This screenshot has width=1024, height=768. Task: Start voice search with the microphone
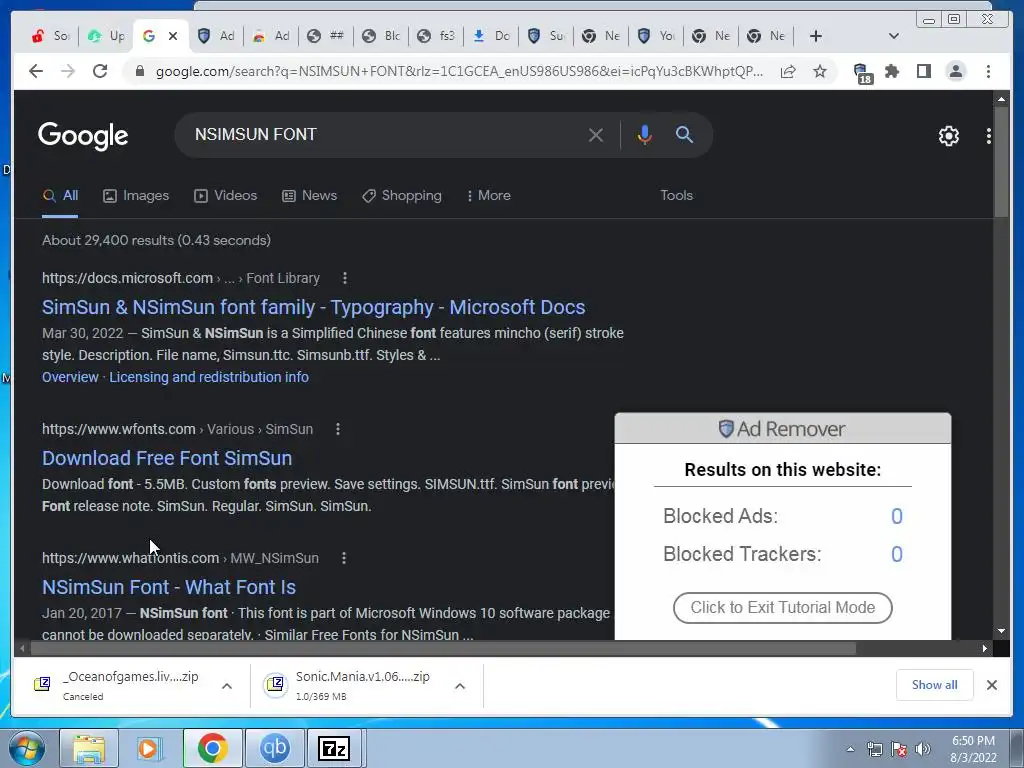coord(644,135)
